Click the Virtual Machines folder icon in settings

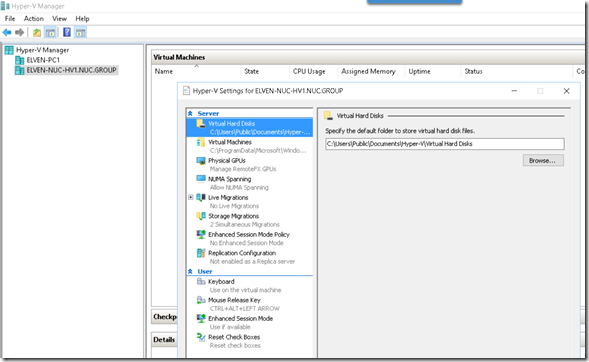click(201, 142)
